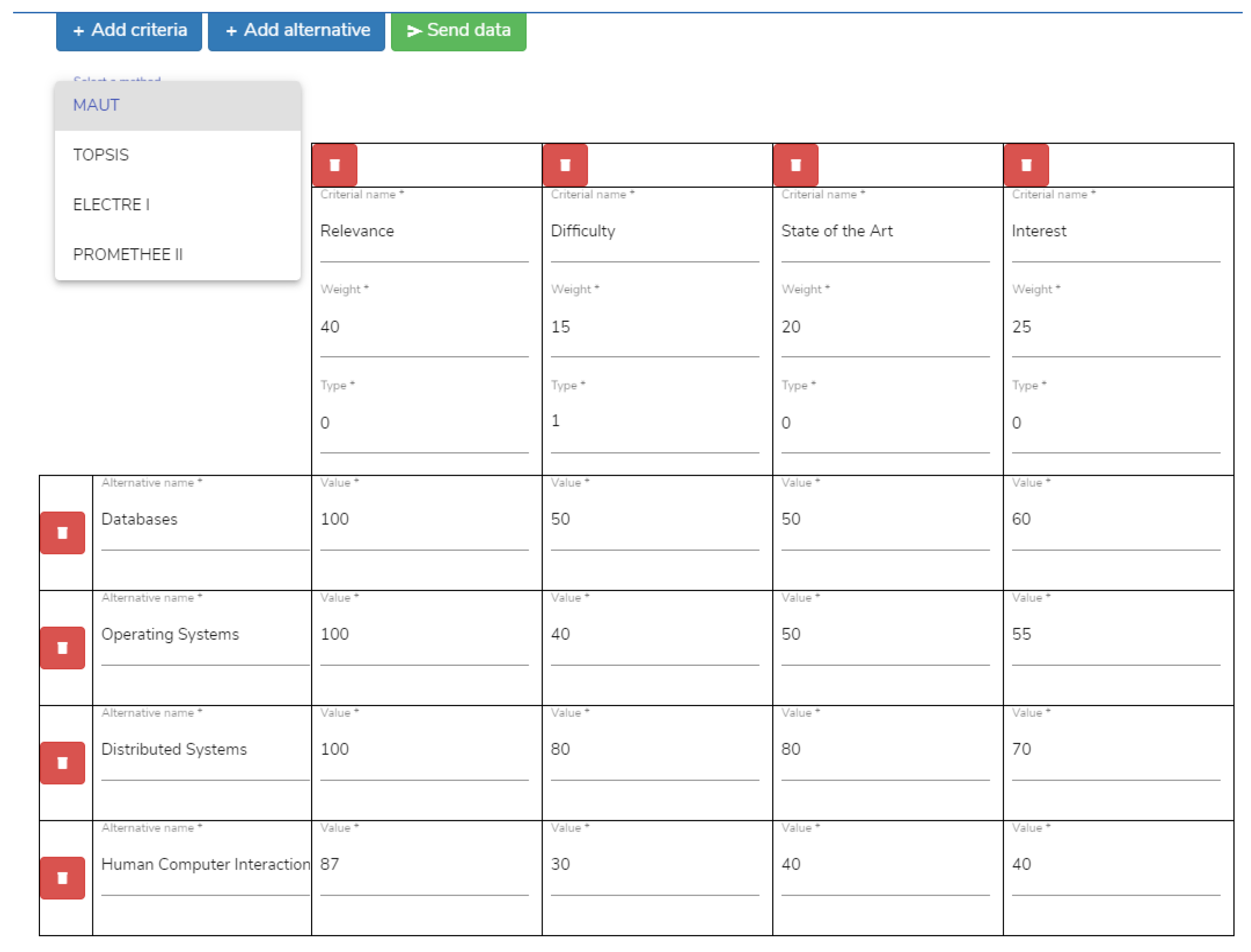Delete the Distributed Systems alternative row

[x=62, y=763]
